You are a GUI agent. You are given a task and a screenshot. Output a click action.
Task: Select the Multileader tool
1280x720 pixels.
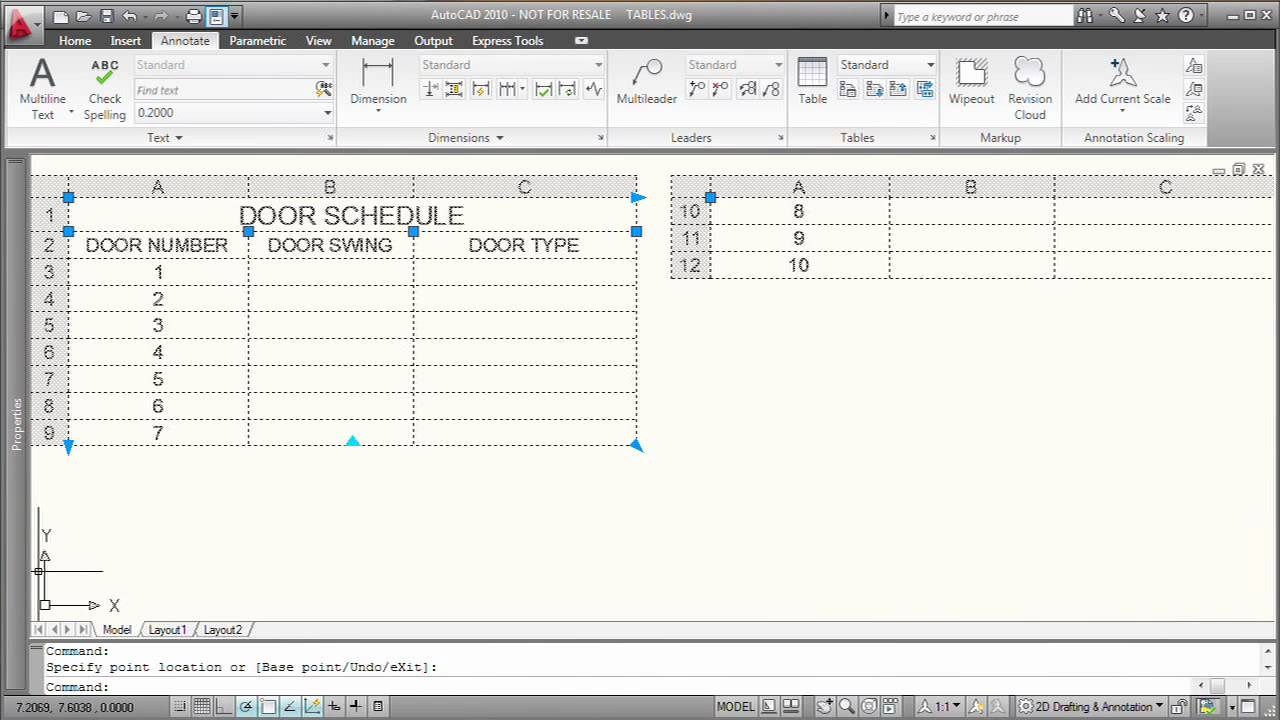tap(646, 82)
